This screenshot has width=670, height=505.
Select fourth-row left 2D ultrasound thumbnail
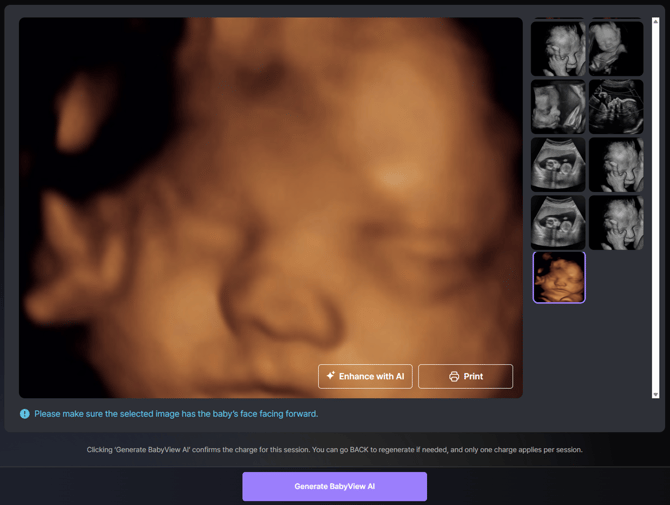(x=558, y=222)
